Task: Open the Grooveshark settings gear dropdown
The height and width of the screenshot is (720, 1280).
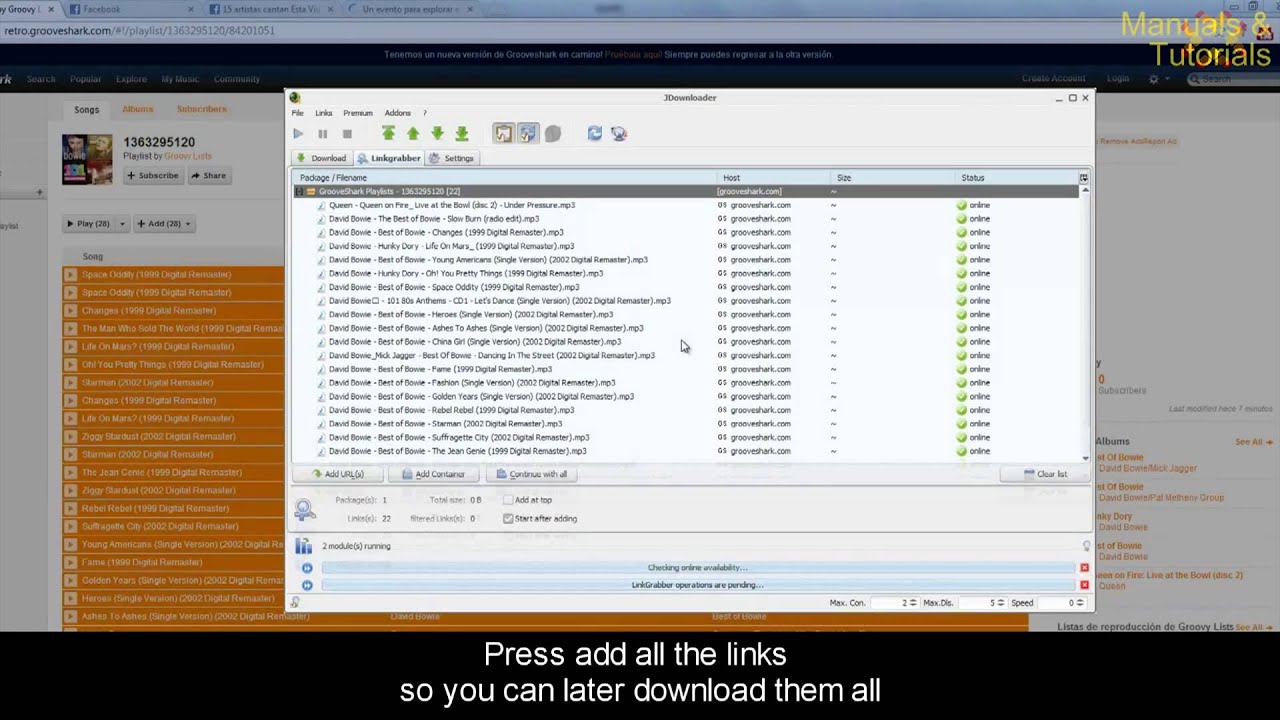Action: click(x=1157, y=78)
